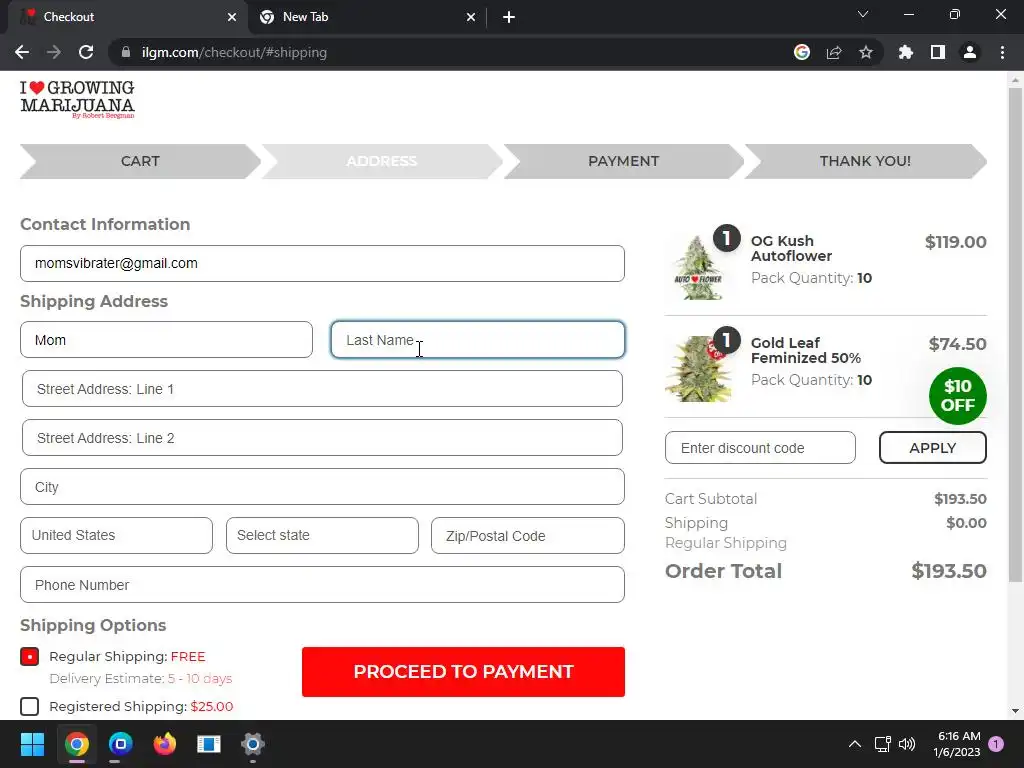Open the Extensions puzzle icon
The width and height of the screenshot is (1024, 768).
(906, 52)
